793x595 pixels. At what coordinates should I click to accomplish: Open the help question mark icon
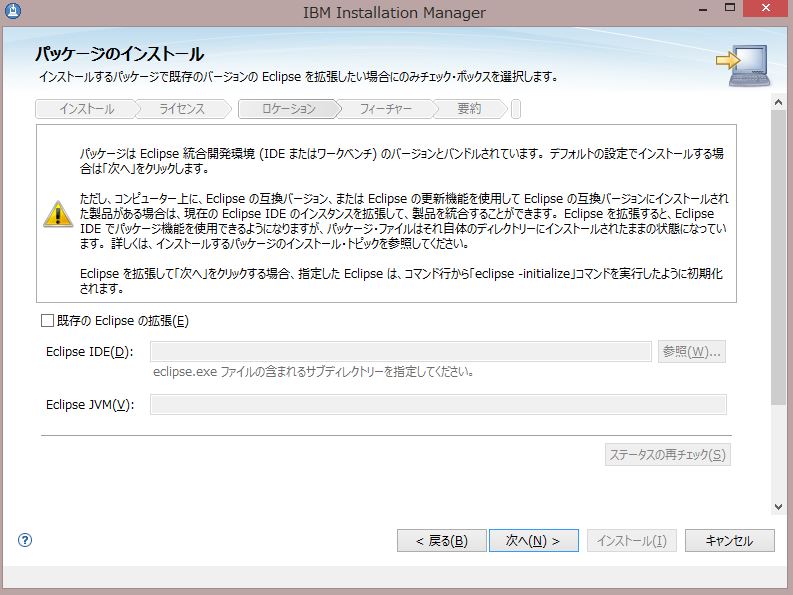[24, 540]
